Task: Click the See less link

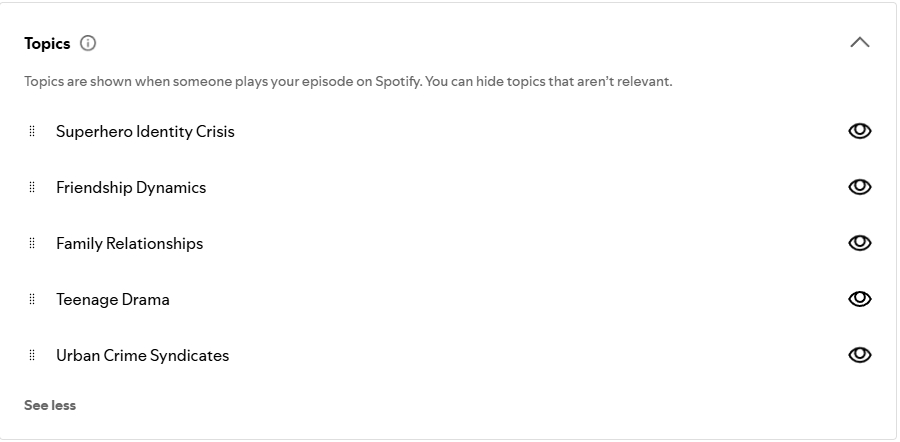Action: click(x=50, y=405)
